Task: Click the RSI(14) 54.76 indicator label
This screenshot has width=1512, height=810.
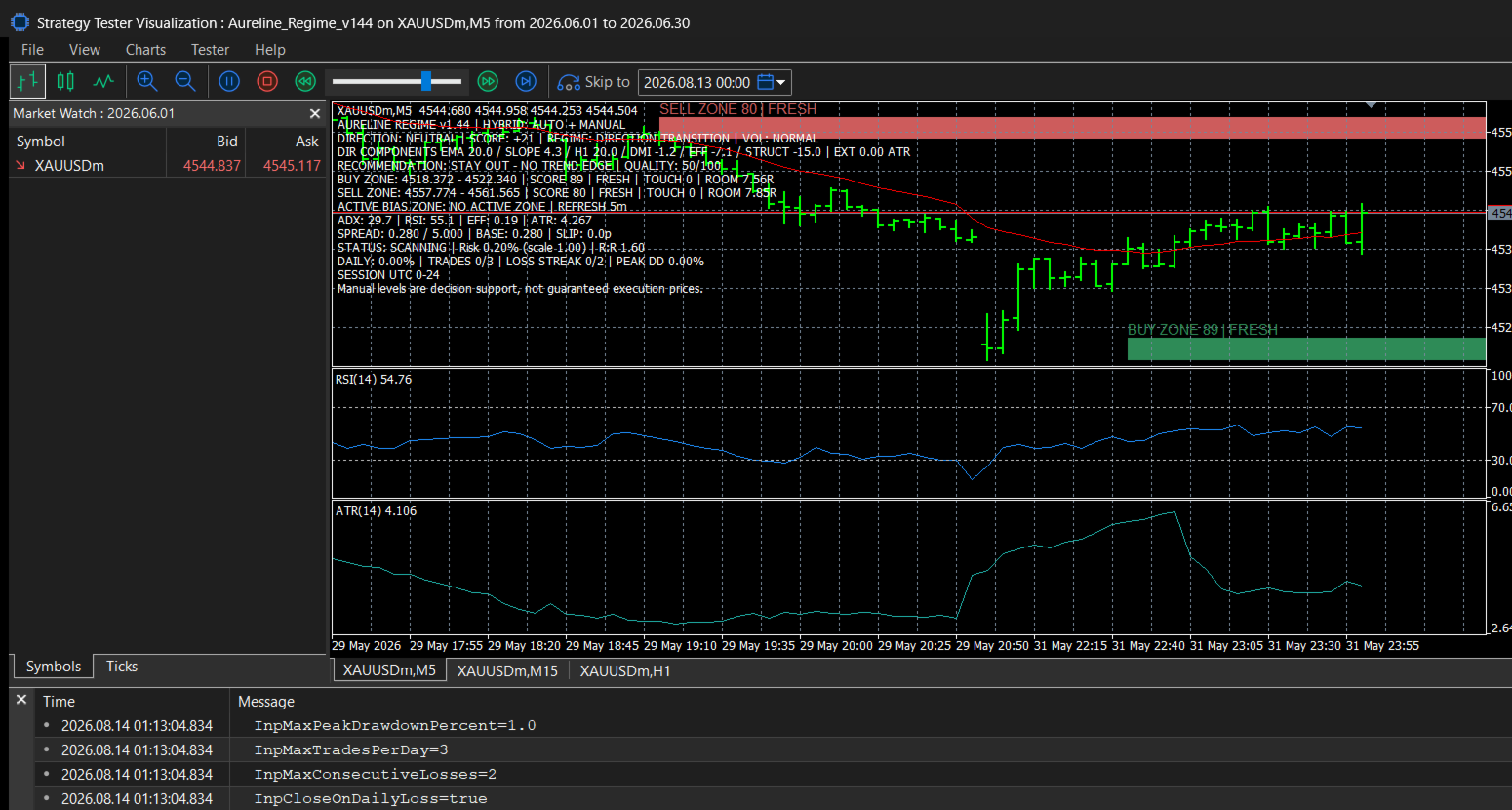Action: coord(374,380)
